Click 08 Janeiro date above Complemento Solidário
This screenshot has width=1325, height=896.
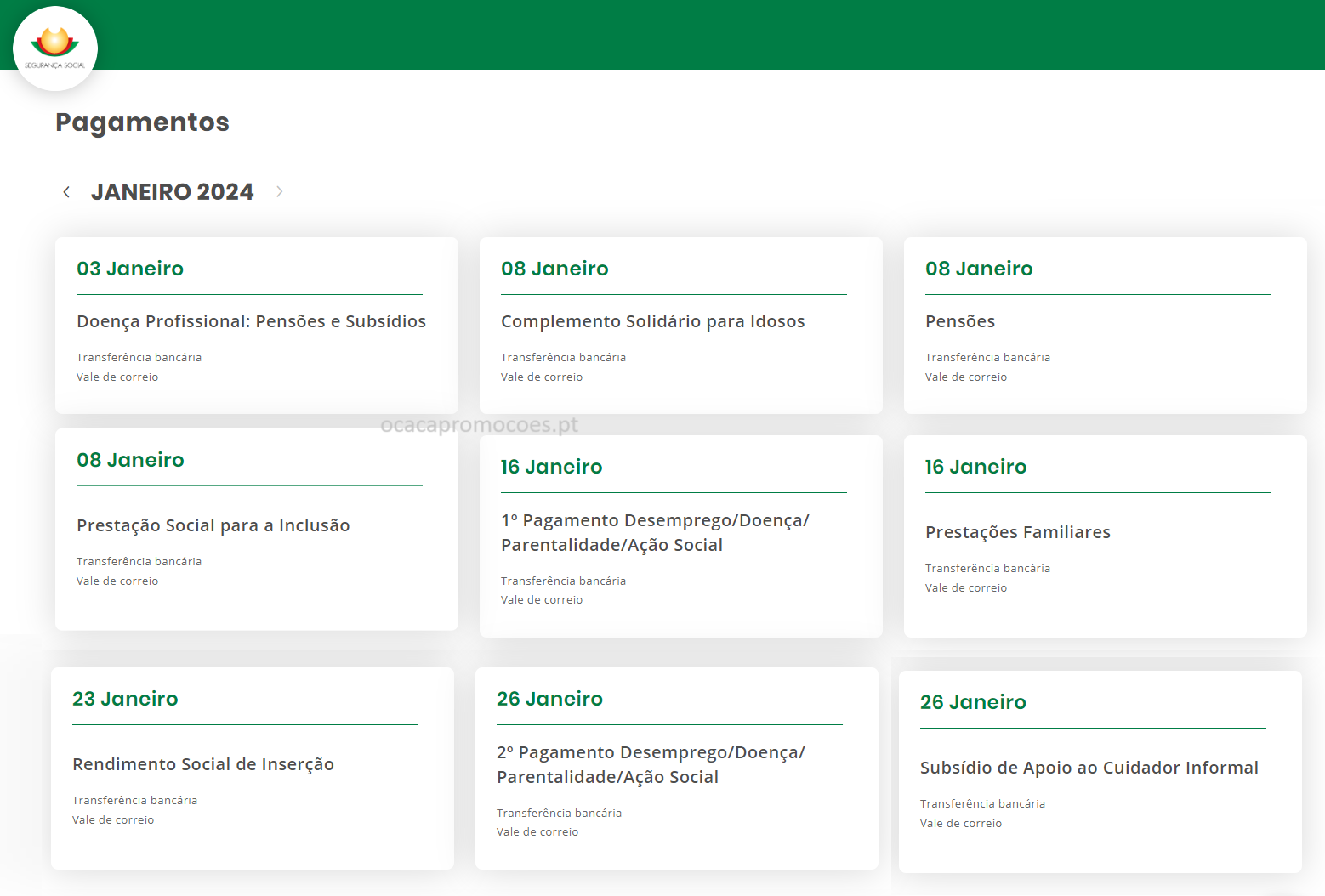[554, 269]
